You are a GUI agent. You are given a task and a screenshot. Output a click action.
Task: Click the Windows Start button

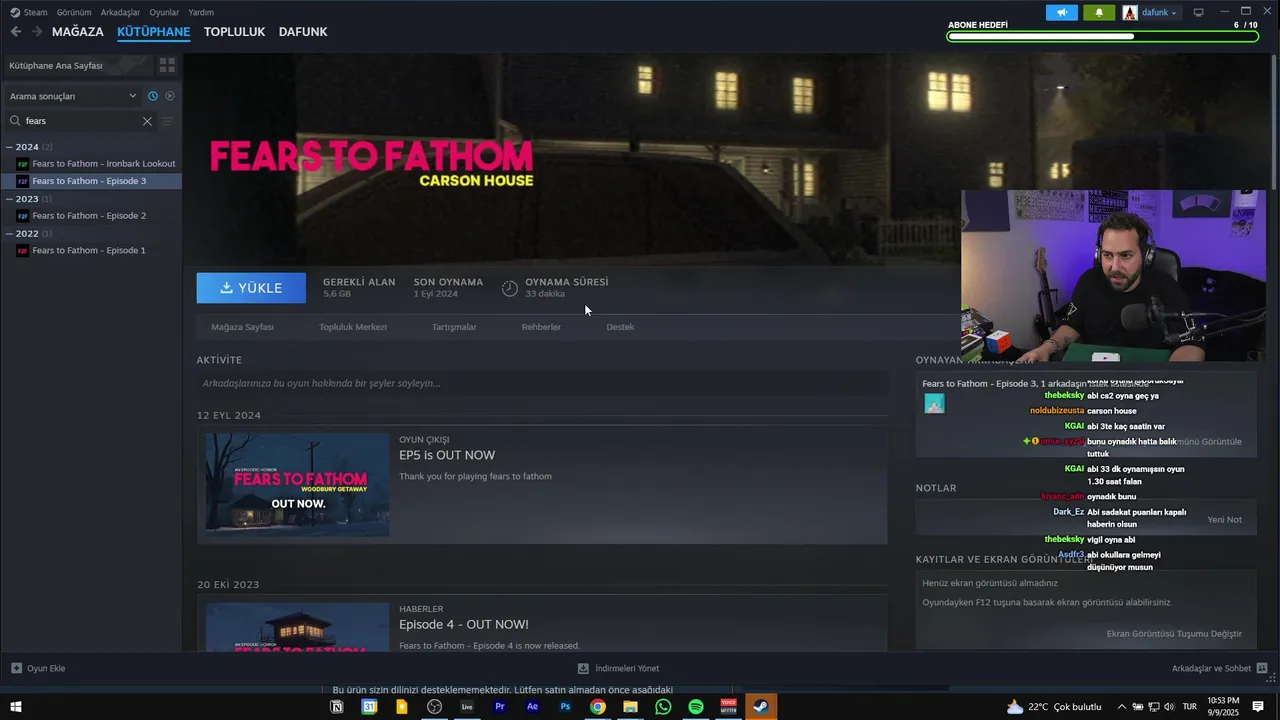(x=16, y=707)
